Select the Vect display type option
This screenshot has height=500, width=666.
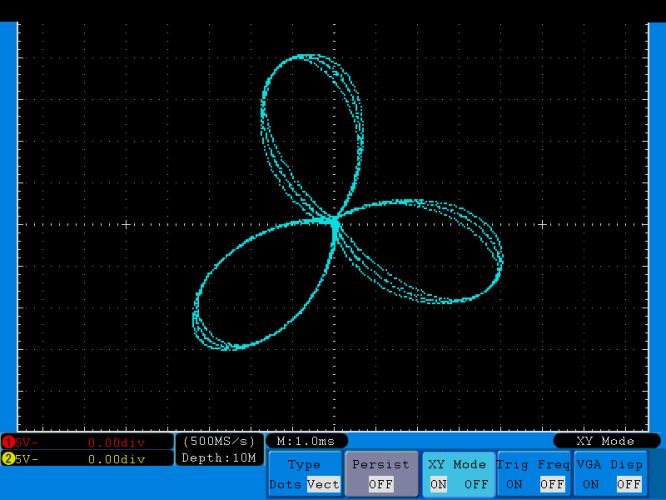[x=323, y=484]
